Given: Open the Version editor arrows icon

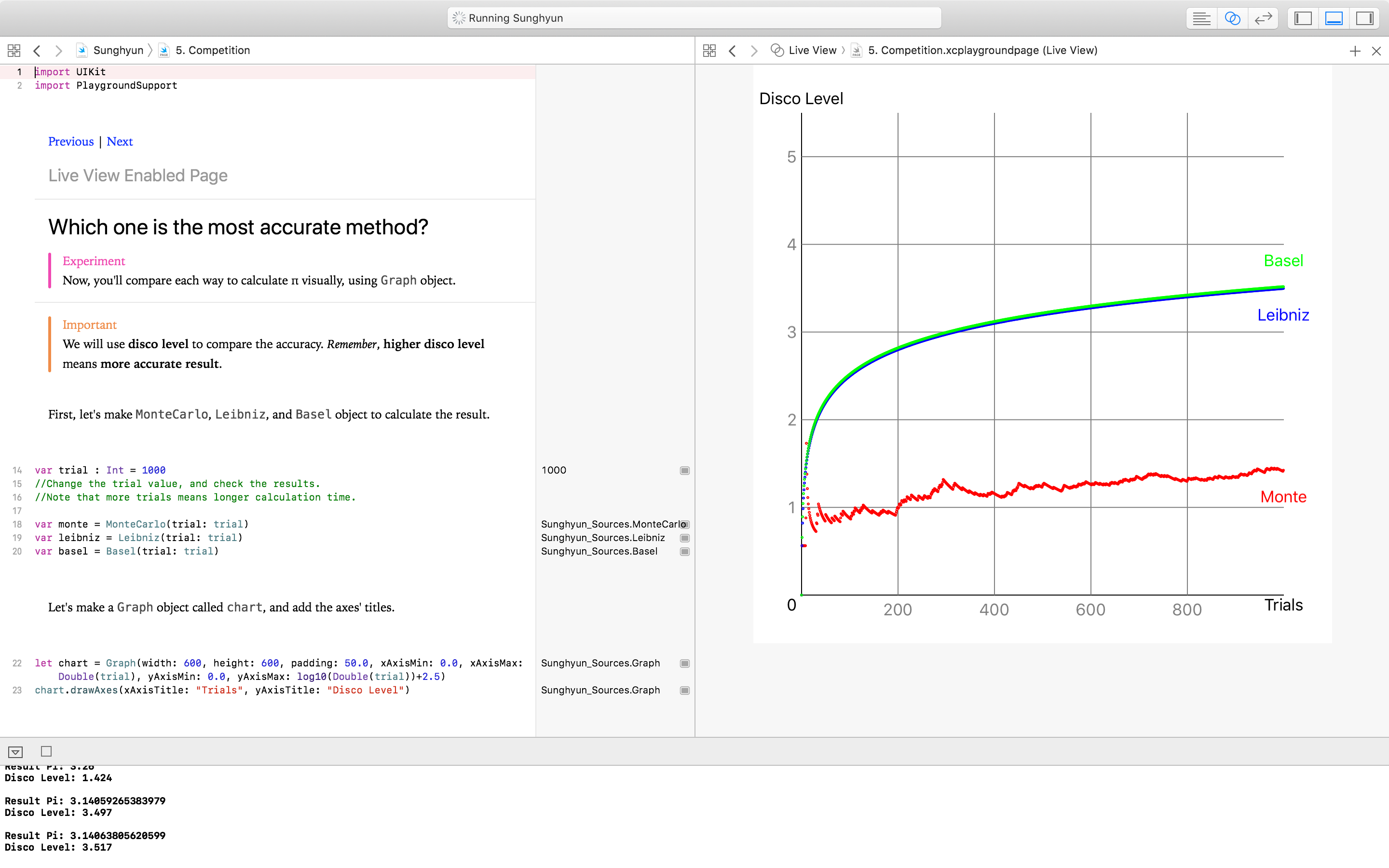Looking at the screenshot, I should [1263, 18].
